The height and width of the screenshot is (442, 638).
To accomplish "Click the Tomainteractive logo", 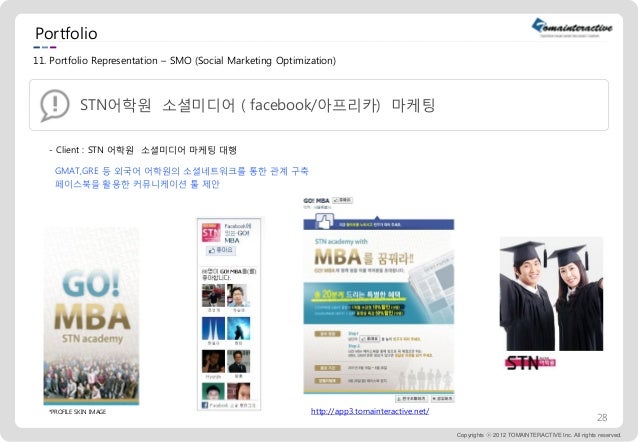I will pyautogui.click(x=572, y=27).
